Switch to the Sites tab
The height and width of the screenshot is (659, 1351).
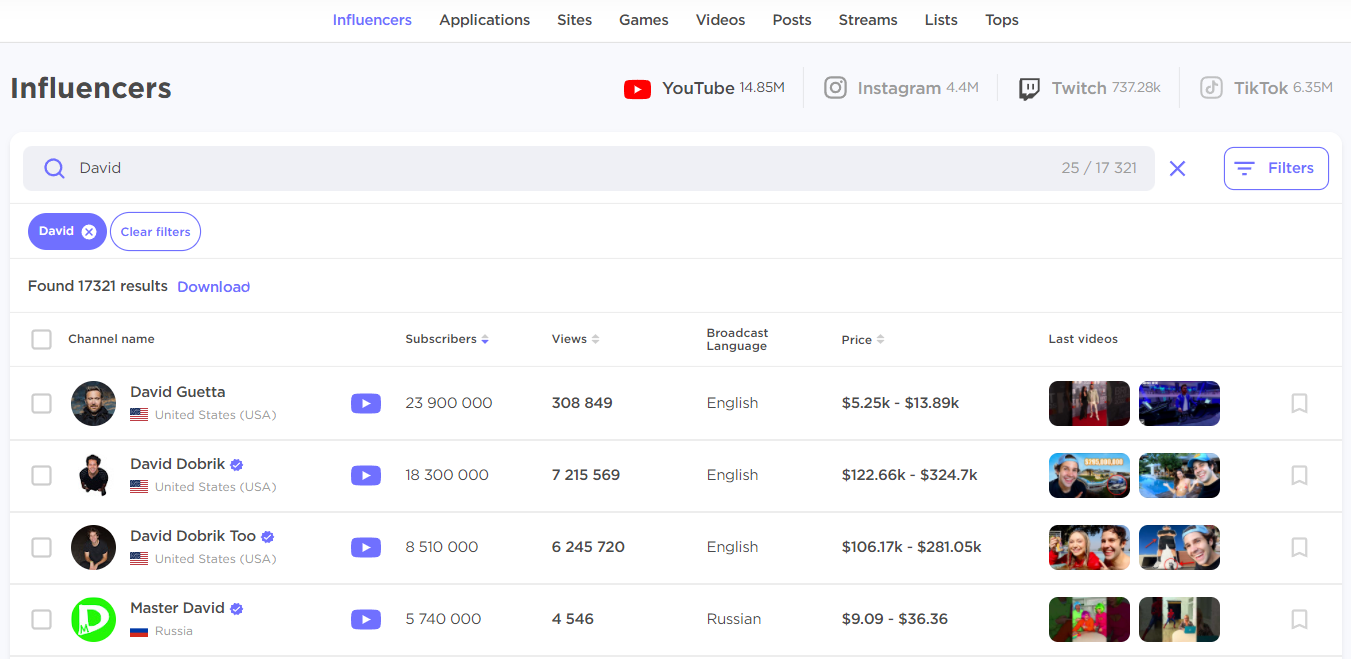(x=575, y=20)
